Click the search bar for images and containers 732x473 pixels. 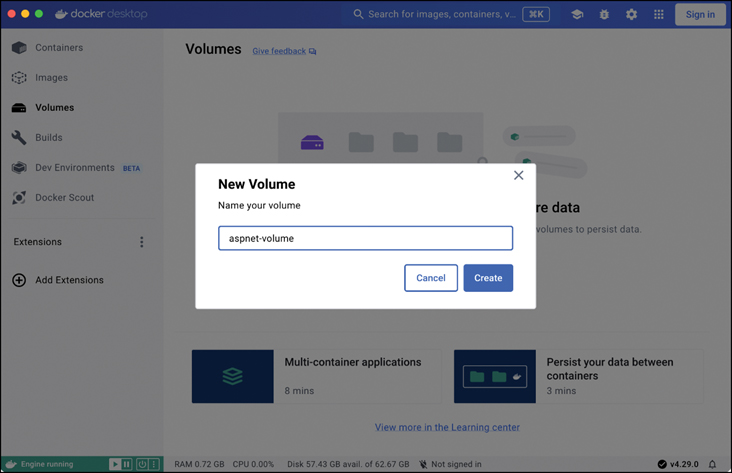click(440, 15)
